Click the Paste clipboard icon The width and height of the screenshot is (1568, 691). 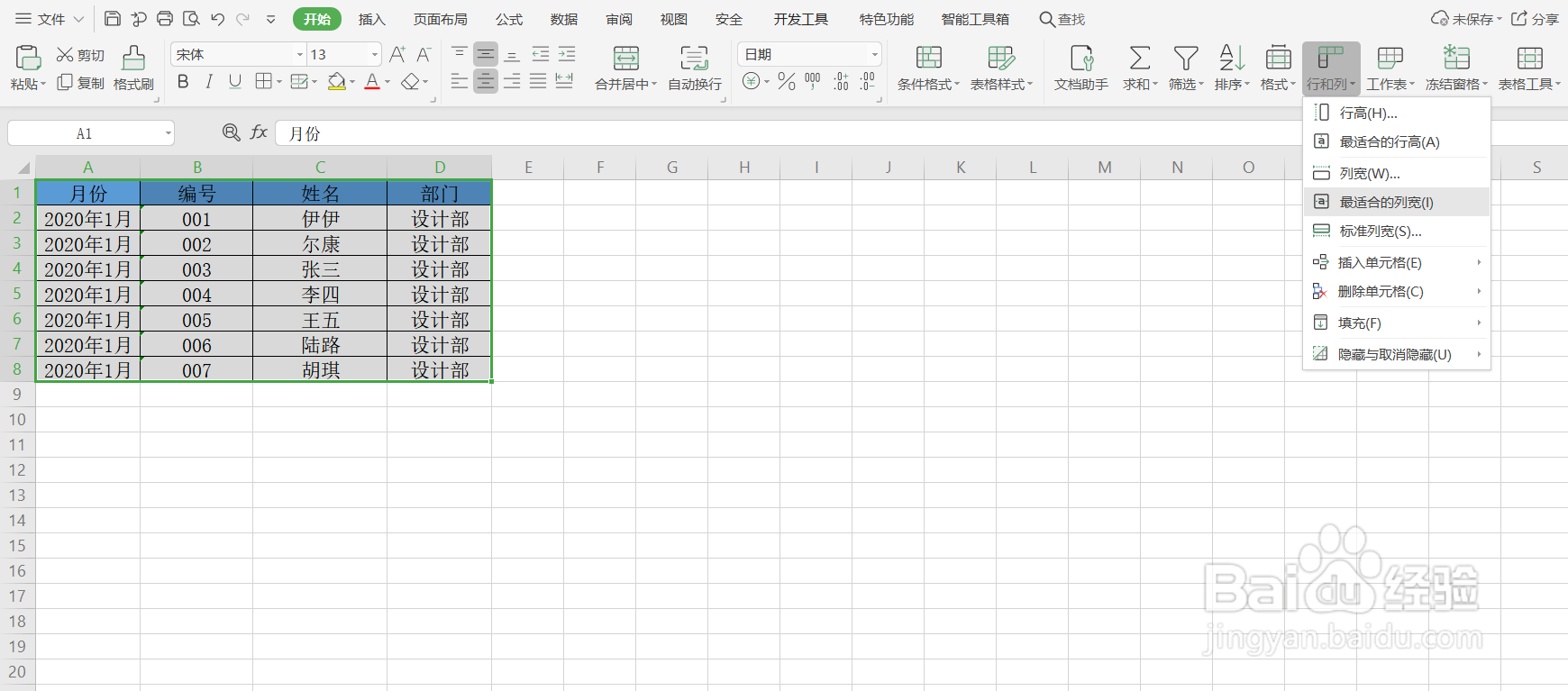pyautogui.click(x=28, y=58)
